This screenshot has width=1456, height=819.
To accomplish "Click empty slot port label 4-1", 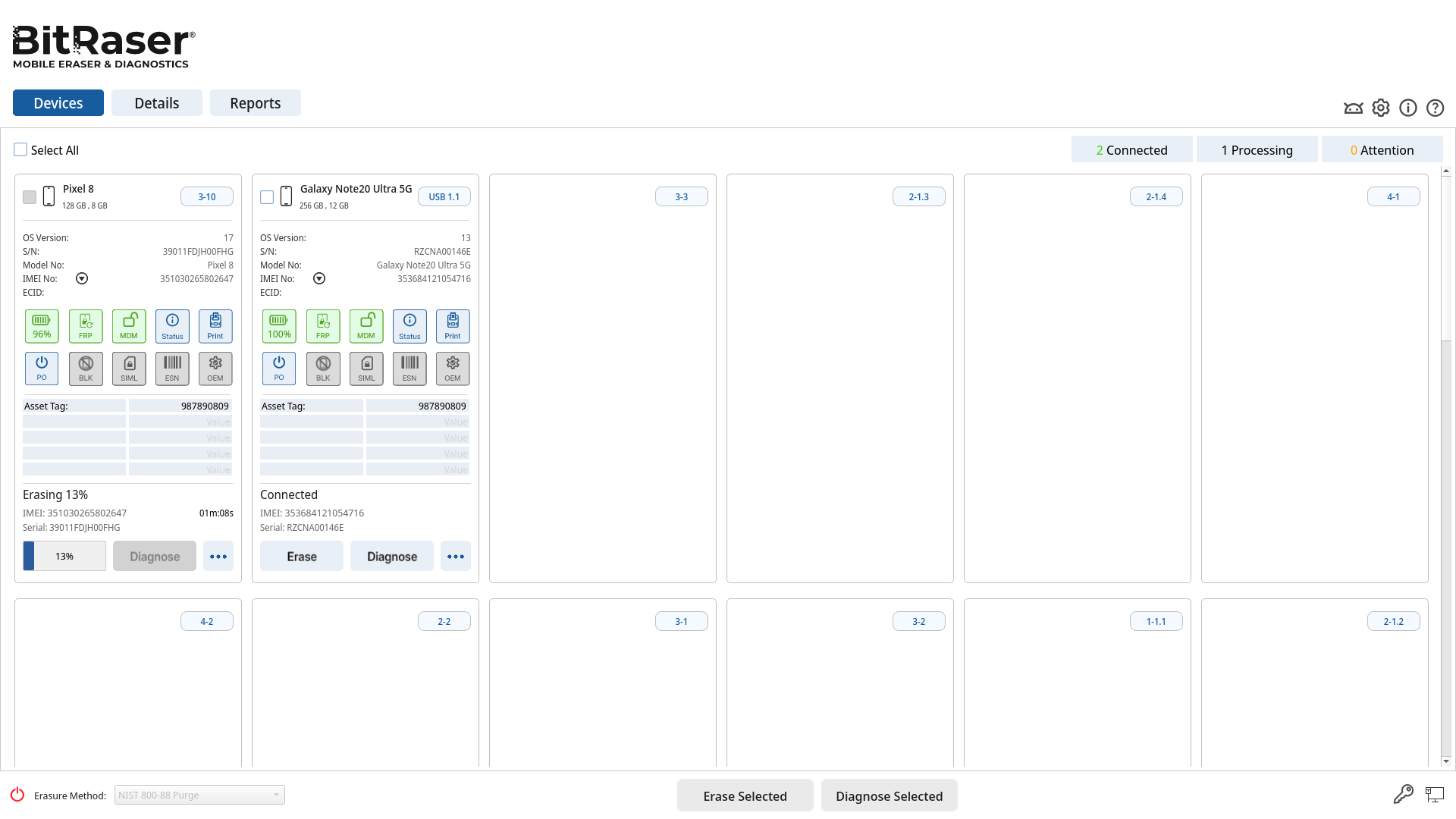I will click(x=1394, y=196).
